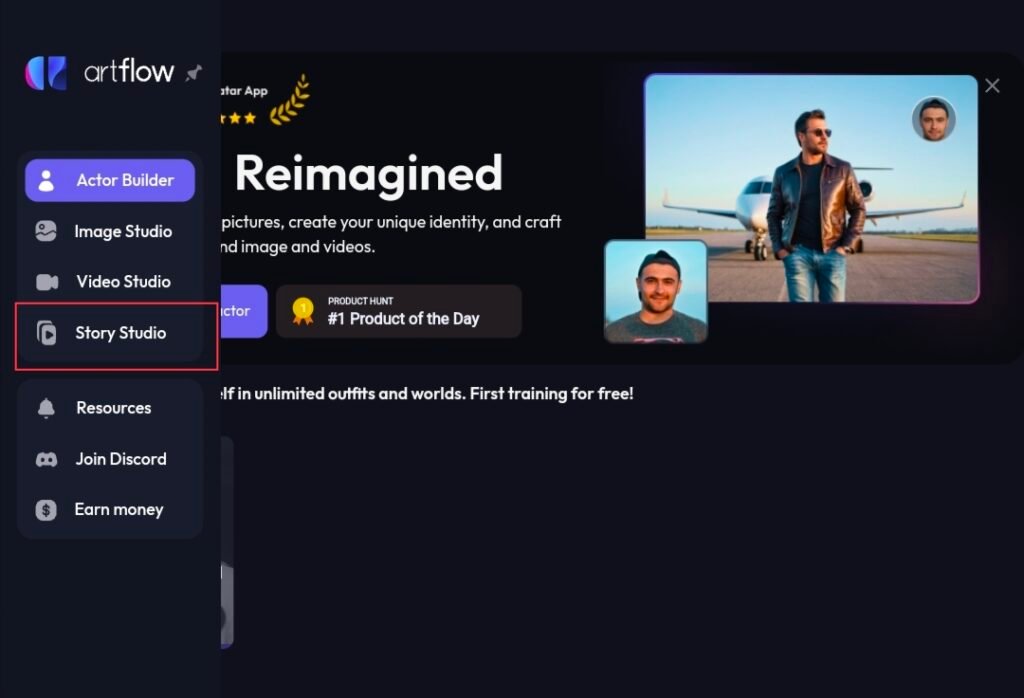Click the #1 Product of the Day badge

[398, 311]
